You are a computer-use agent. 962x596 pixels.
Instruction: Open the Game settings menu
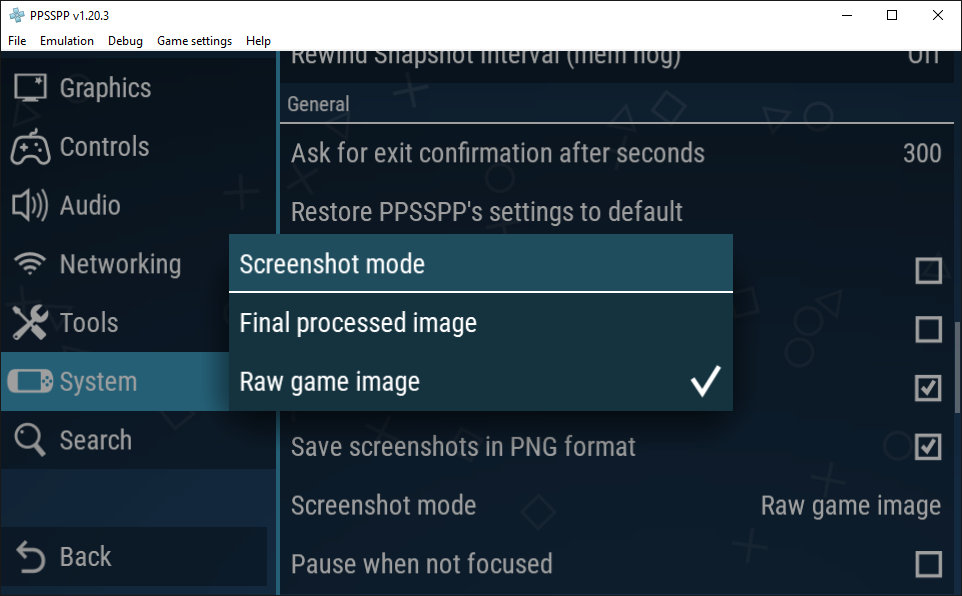pyautogui.click(x=194, y=41)
